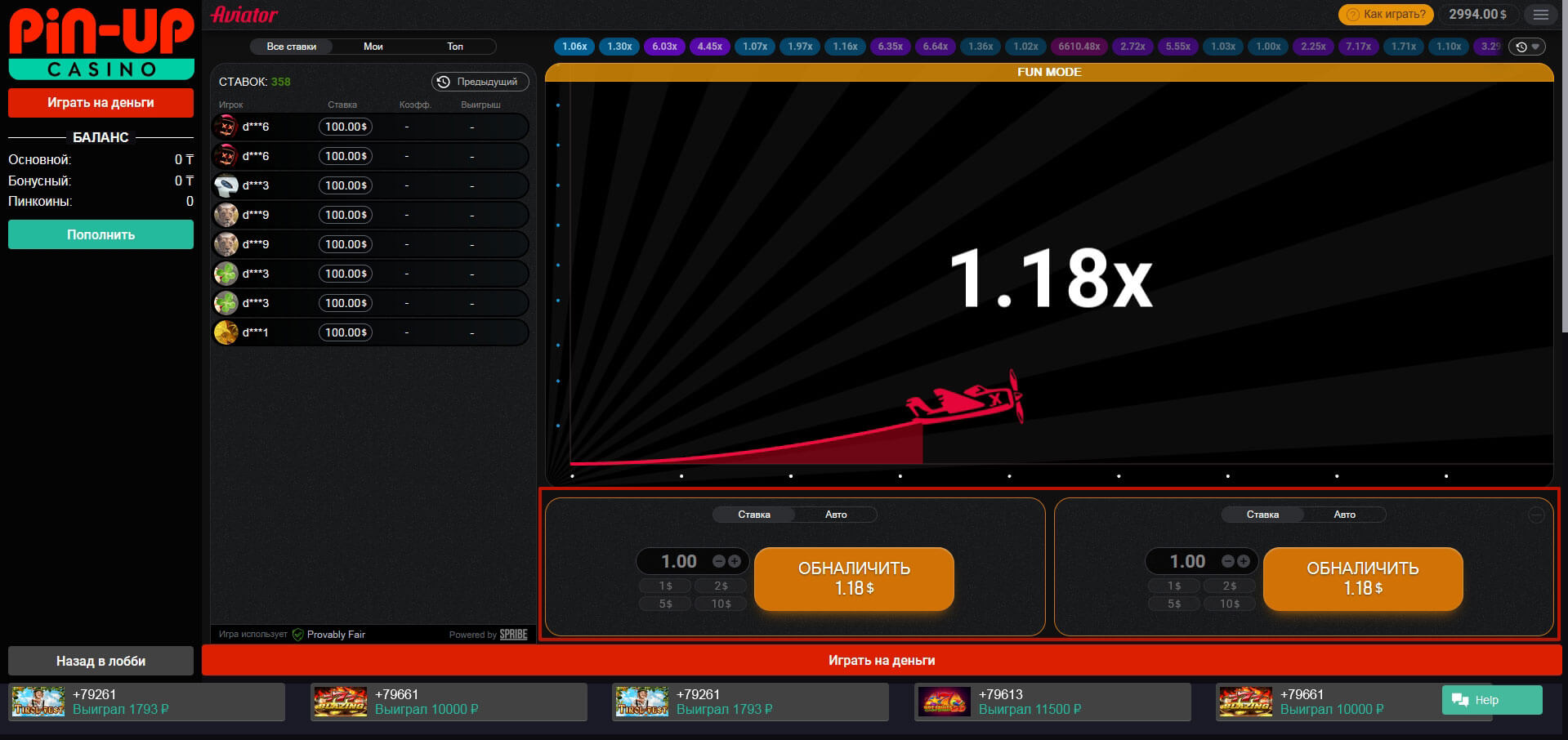Click the Пополнить deposit button
The height and width of the screenshot is (740, 1568).
(101, 234)
